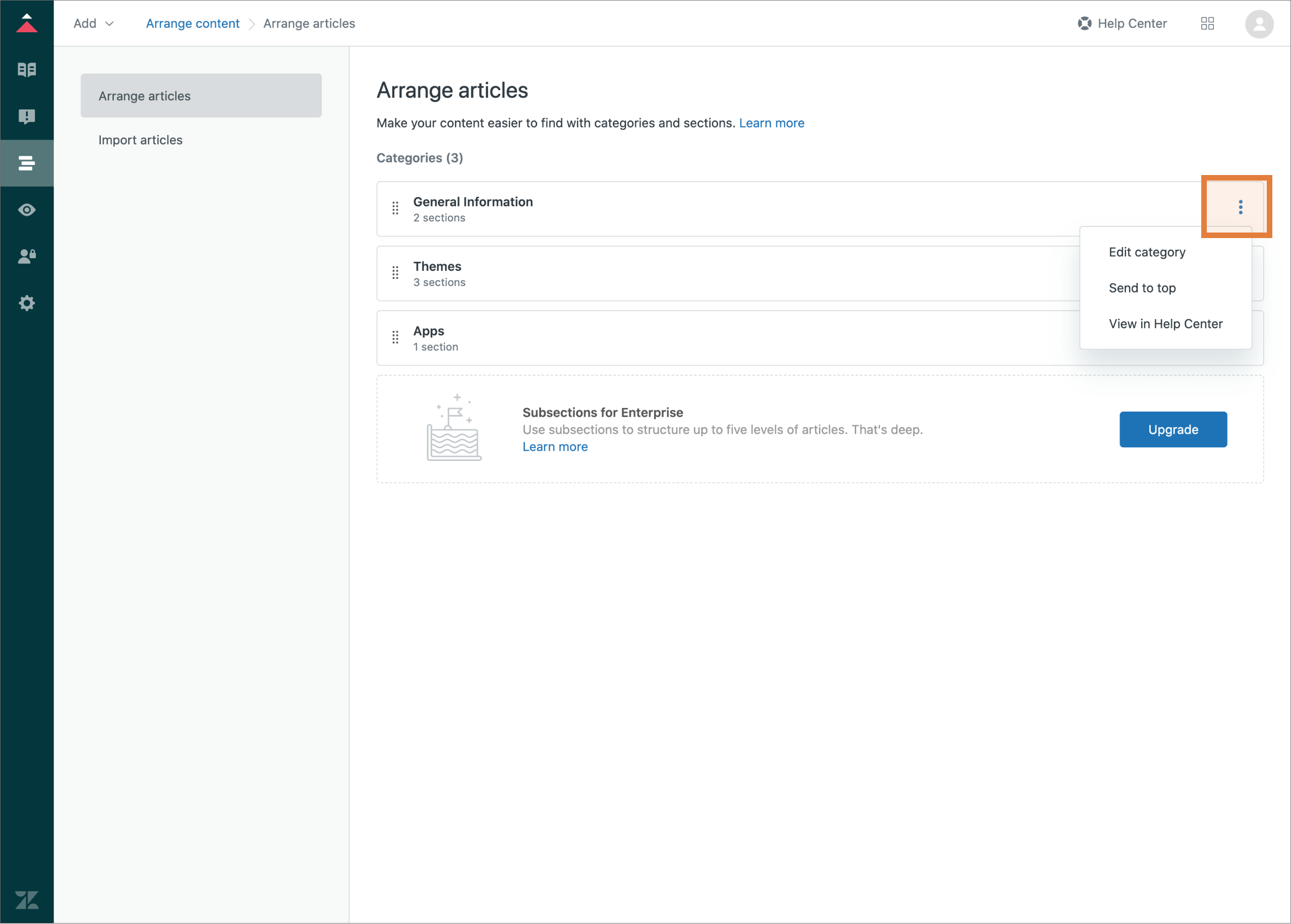Open the Customize design eye icon
1291x924 pixels.
click(x=27, y=210)
